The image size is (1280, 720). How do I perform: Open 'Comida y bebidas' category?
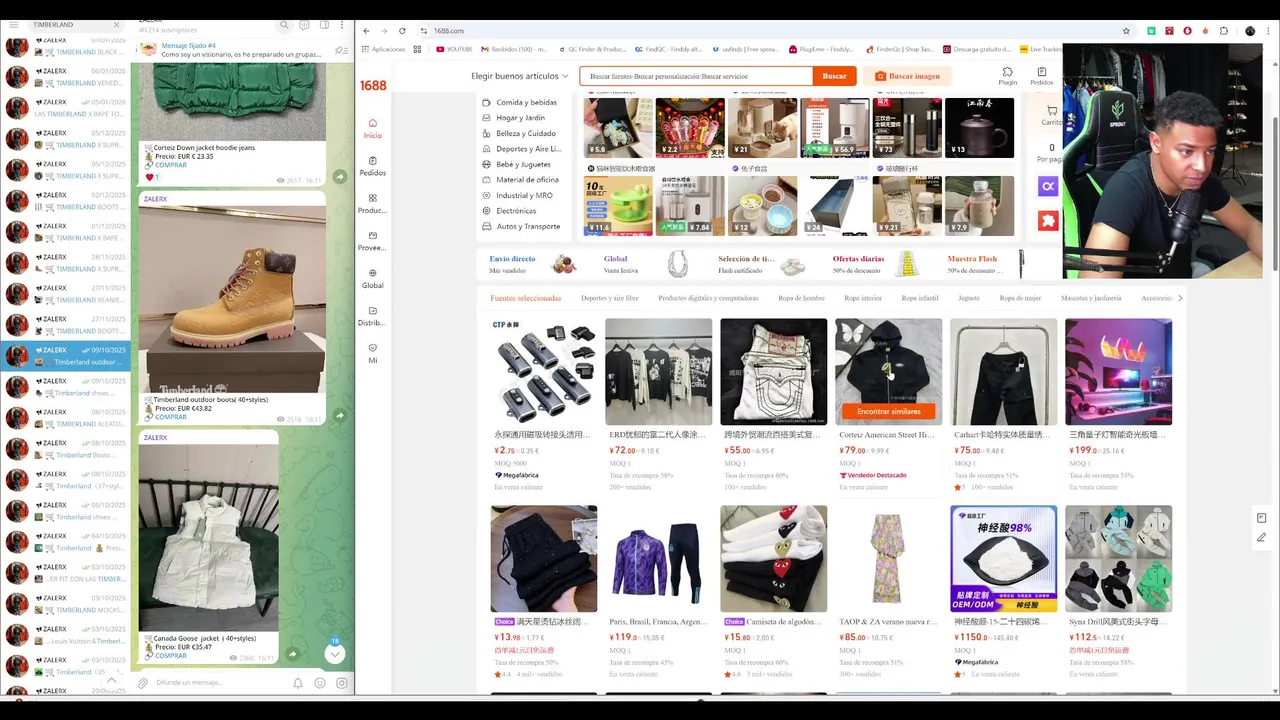520,102
